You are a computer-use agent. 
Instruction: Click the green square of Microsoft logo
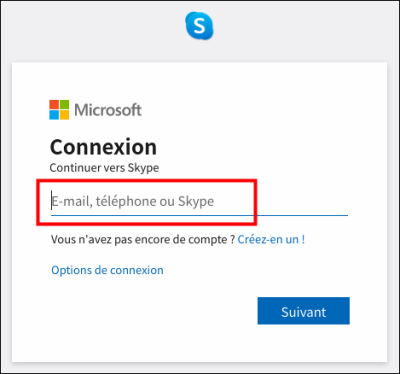[64, 104]
